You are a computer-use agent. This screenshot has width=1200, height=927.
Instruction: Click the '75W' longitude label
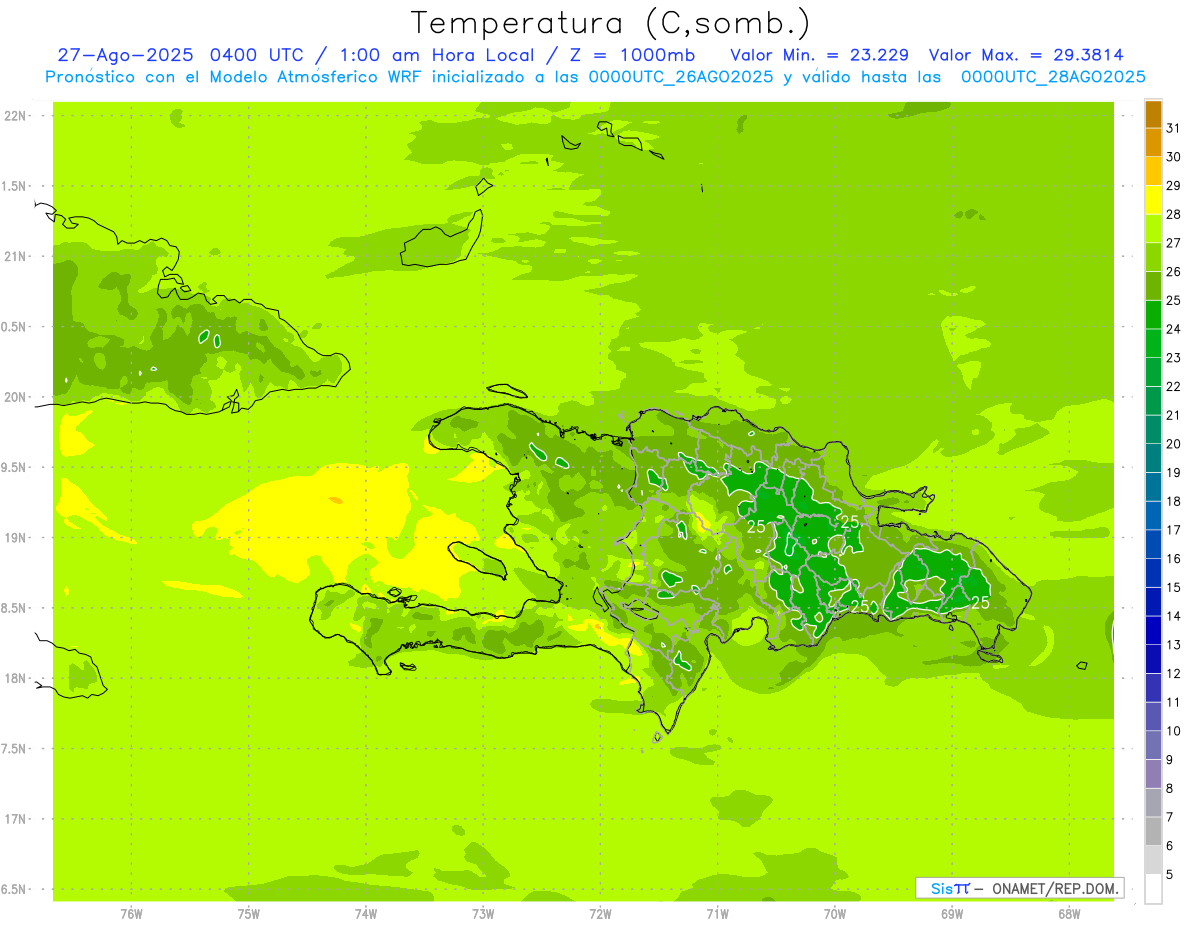249,914
